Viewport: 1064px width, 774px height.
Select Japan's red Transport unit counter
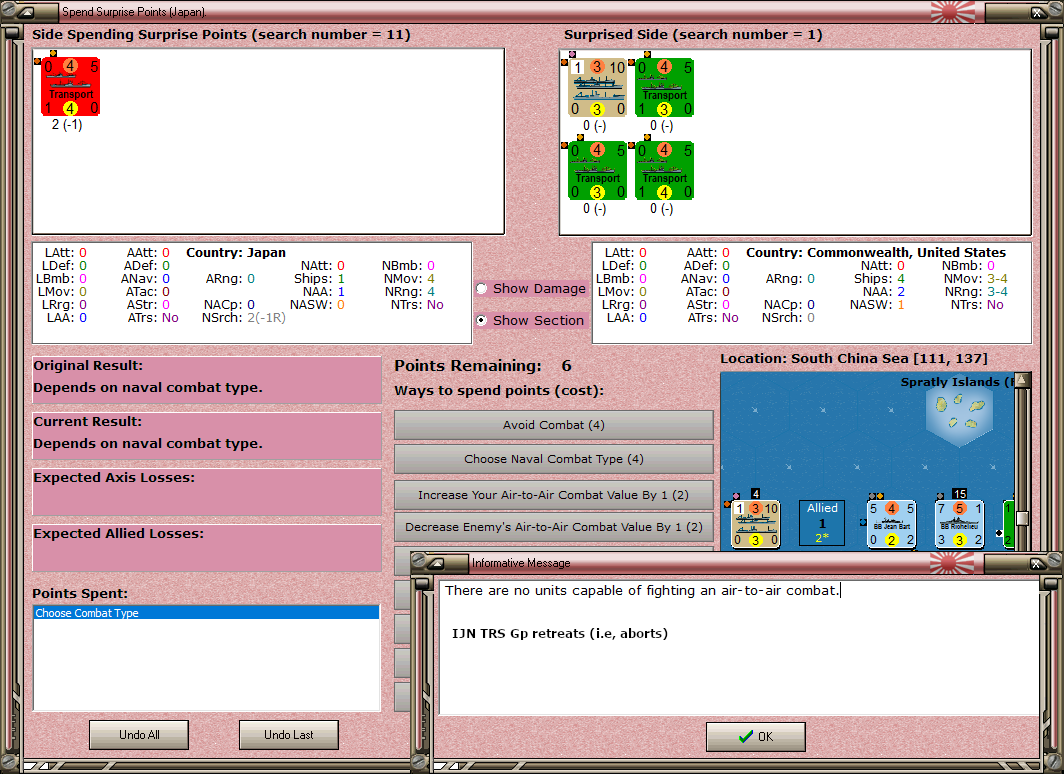pyautogui.click(x=71, y=87)
